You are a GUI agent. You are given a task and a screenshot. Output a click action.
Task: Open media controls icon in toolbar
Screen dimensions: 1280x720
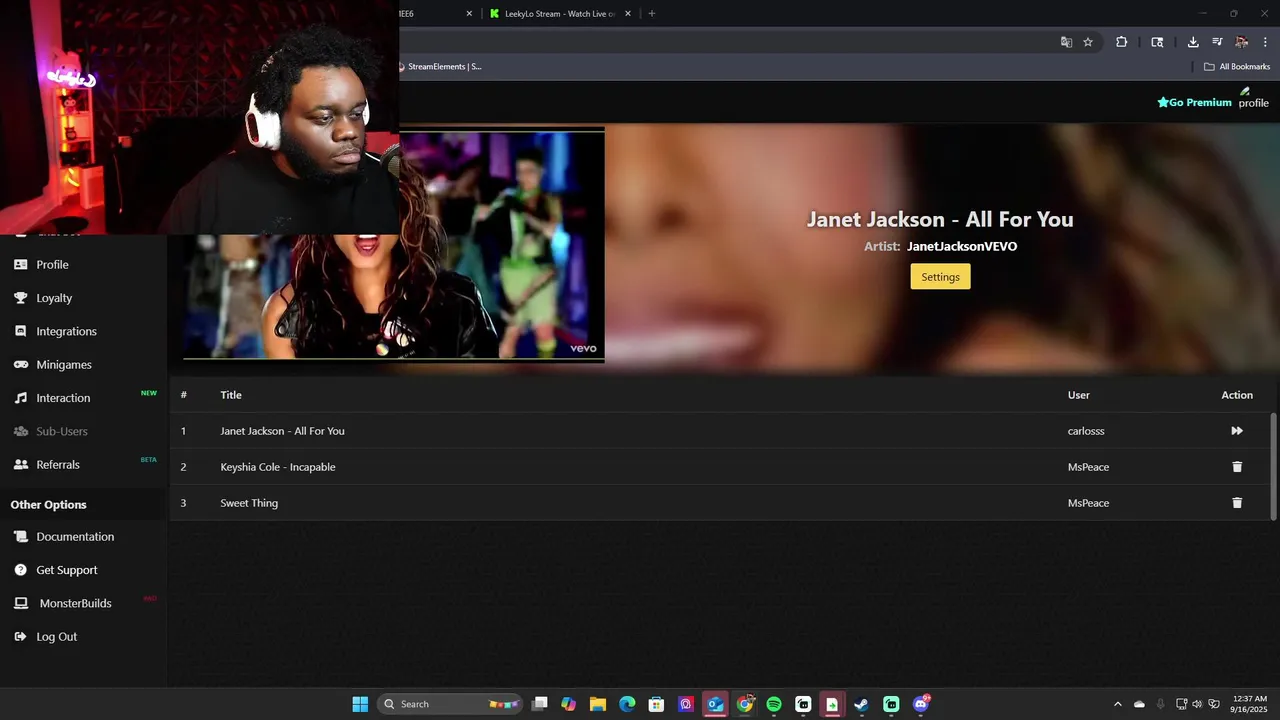coord(1217,42)
